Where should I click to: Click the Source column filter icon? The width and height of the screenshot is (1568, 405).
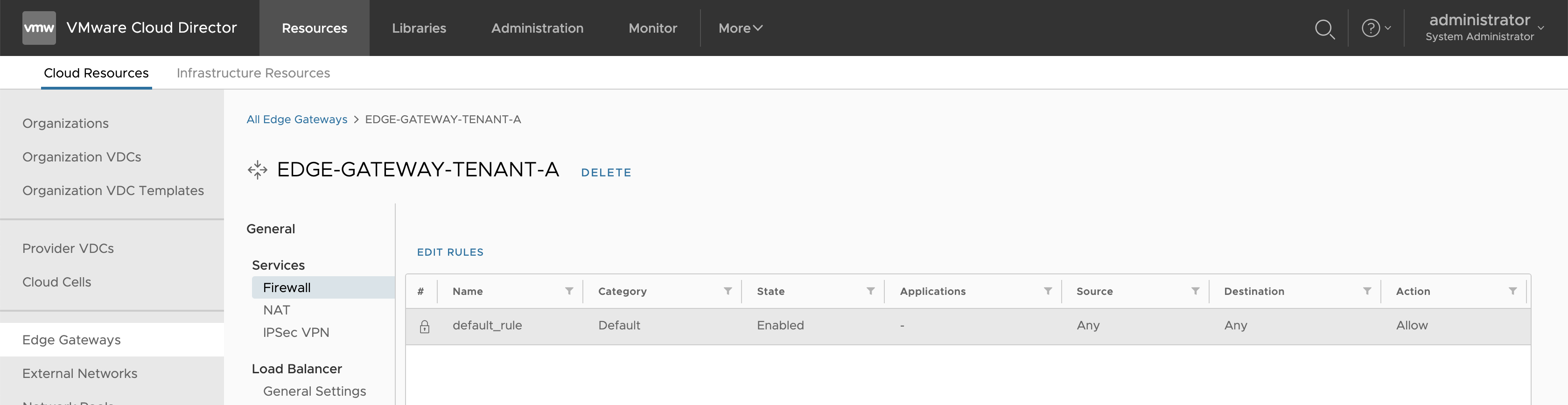pyautogui.click(x=1195, y=291)
